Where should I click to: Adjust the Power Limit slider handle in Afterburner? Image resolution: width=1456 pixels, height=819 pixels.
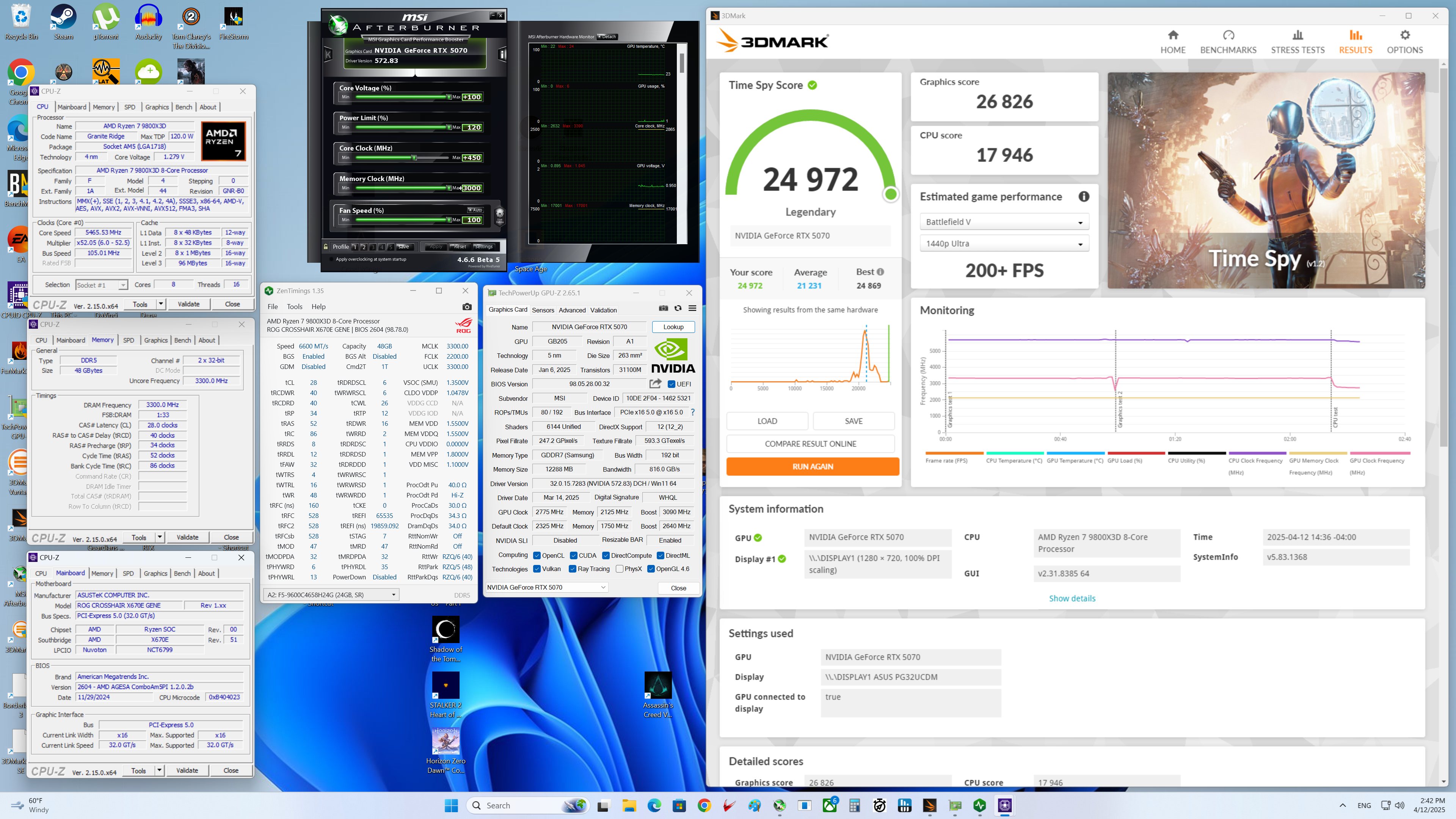(449, 127)
